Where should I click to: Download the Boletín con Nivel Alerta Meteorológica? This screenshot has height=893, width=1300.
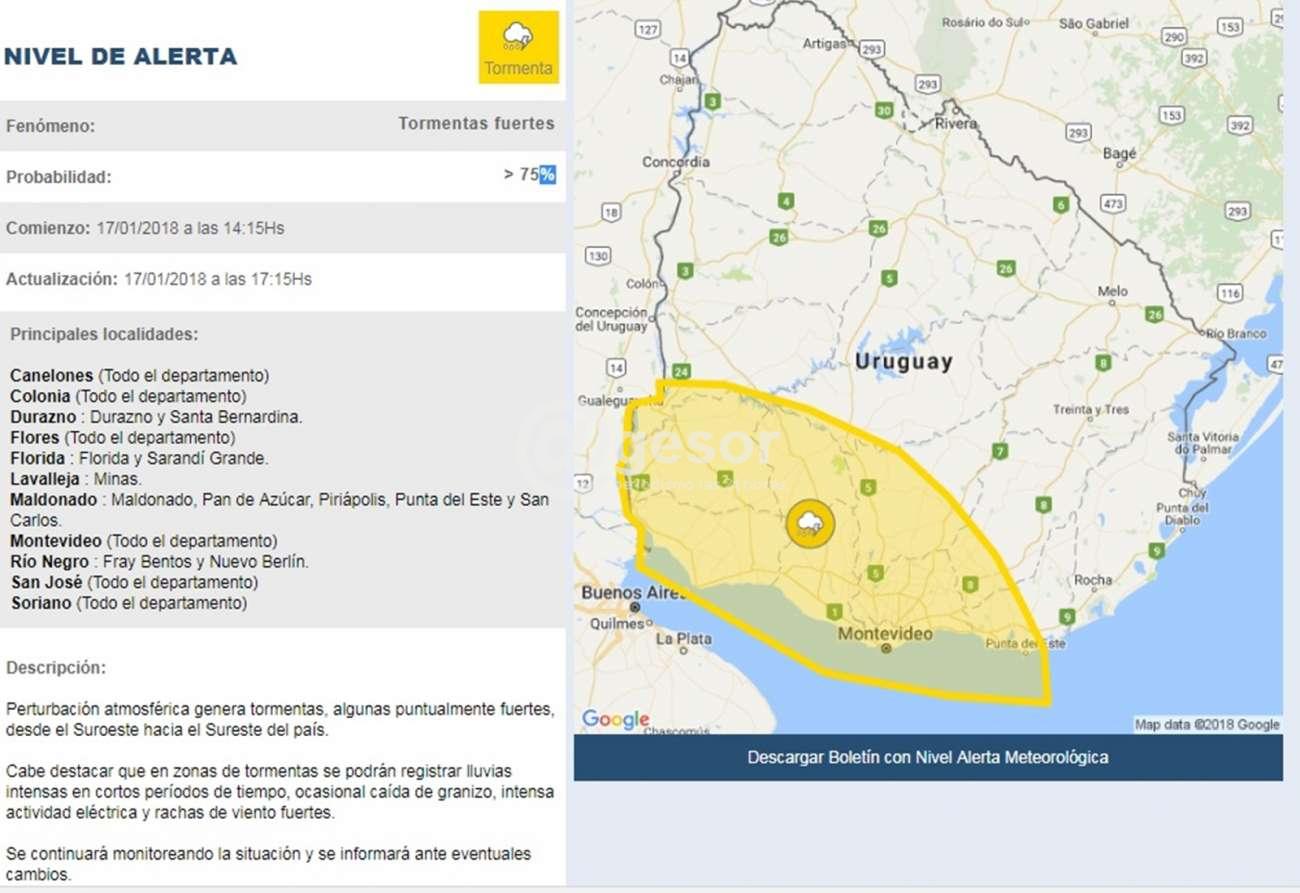click(927, 757)
